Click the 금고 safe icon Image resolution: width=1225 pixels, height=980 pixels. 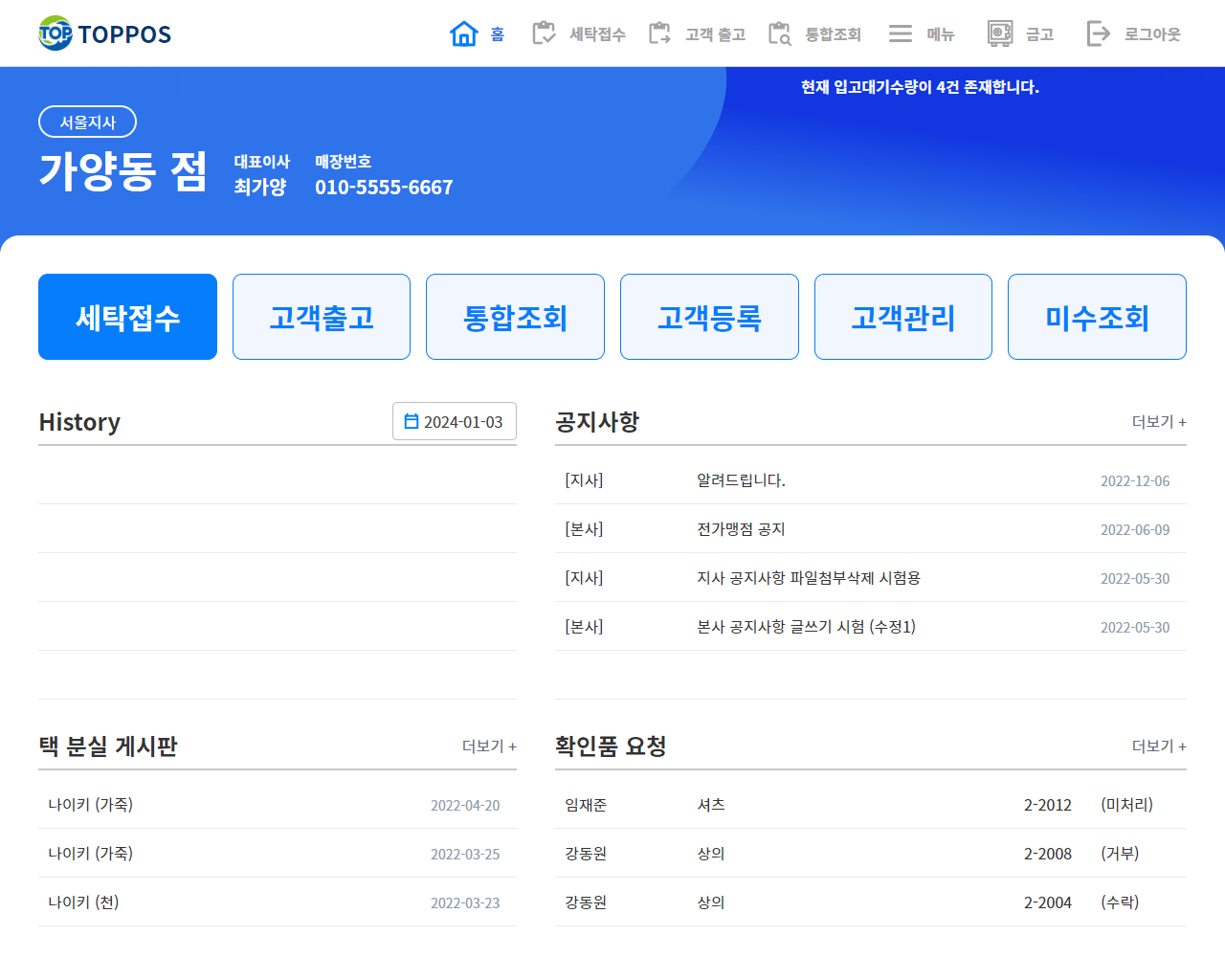coord(1000,33)
